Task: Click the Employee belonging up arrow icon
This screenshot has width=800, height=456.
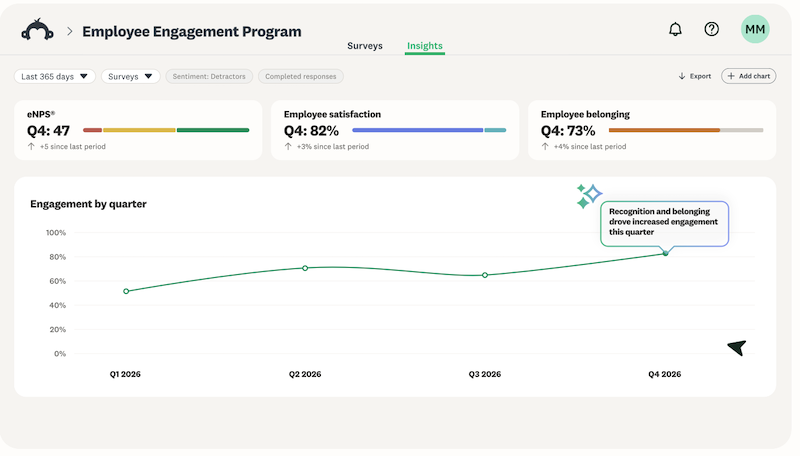Action: pyautogui.click(x=545, y=146)
